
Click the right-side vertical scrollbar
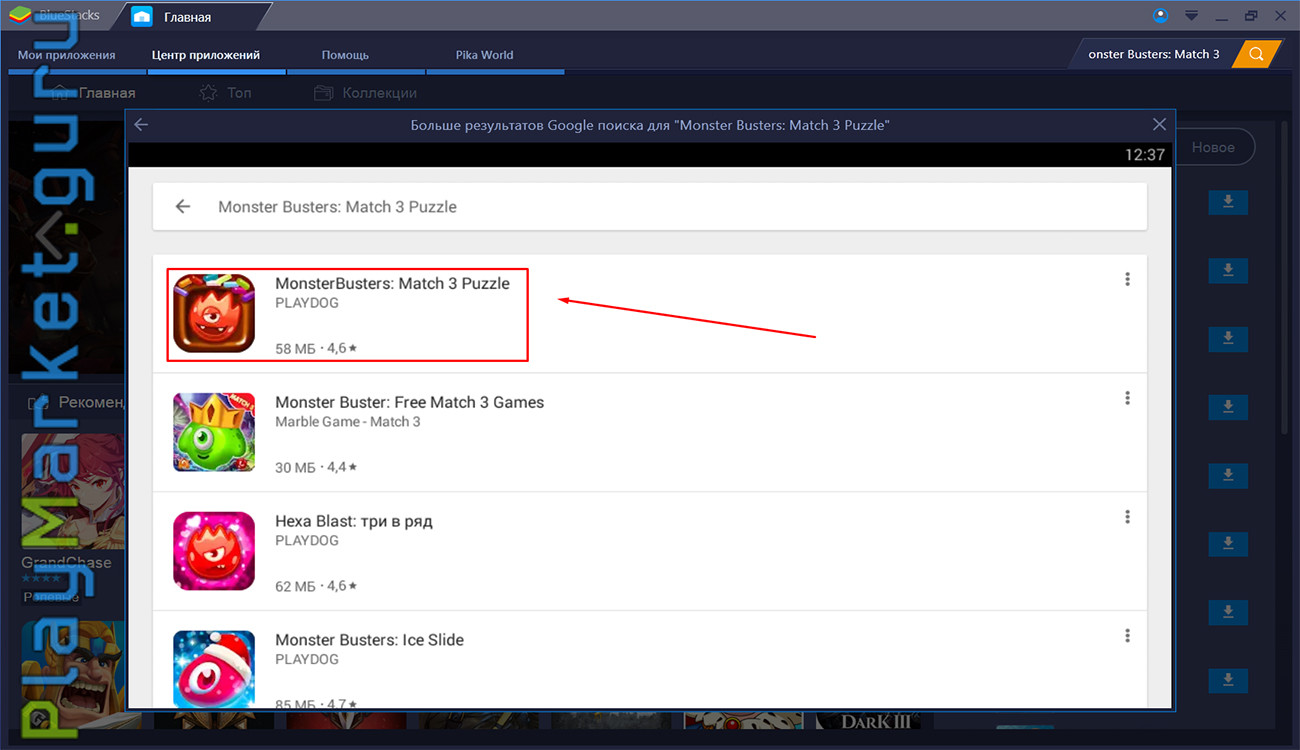(x=1286, y=280)
